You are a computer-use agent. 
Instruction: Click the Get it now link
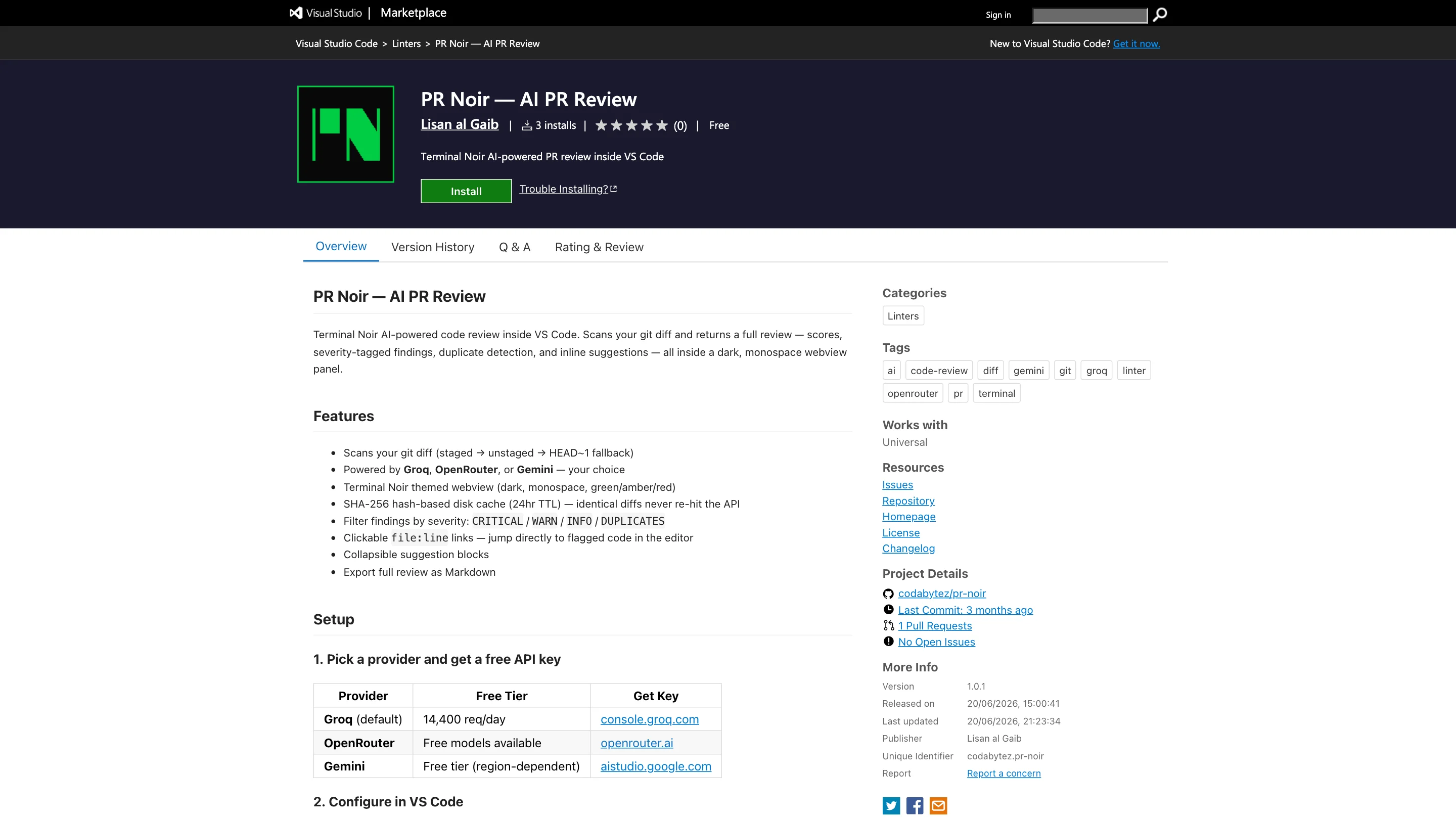tap(1136, 43)
